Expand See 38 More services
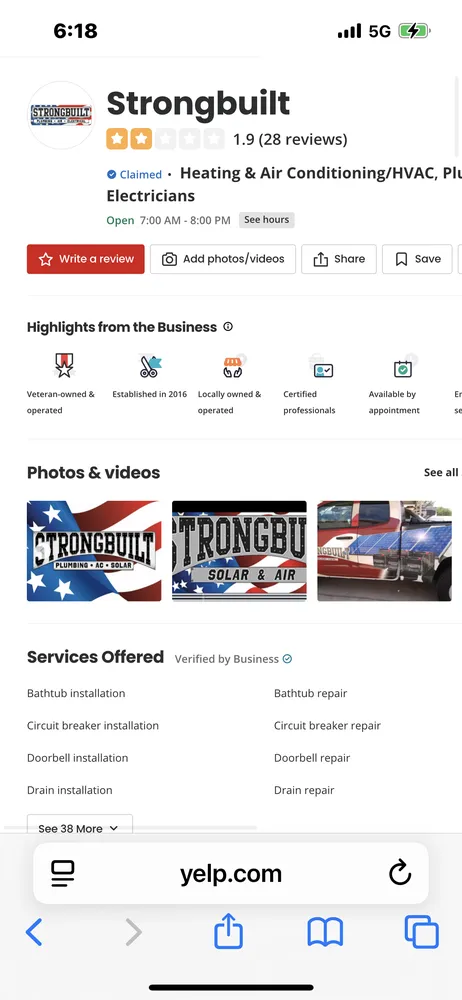 pos(79,828)
